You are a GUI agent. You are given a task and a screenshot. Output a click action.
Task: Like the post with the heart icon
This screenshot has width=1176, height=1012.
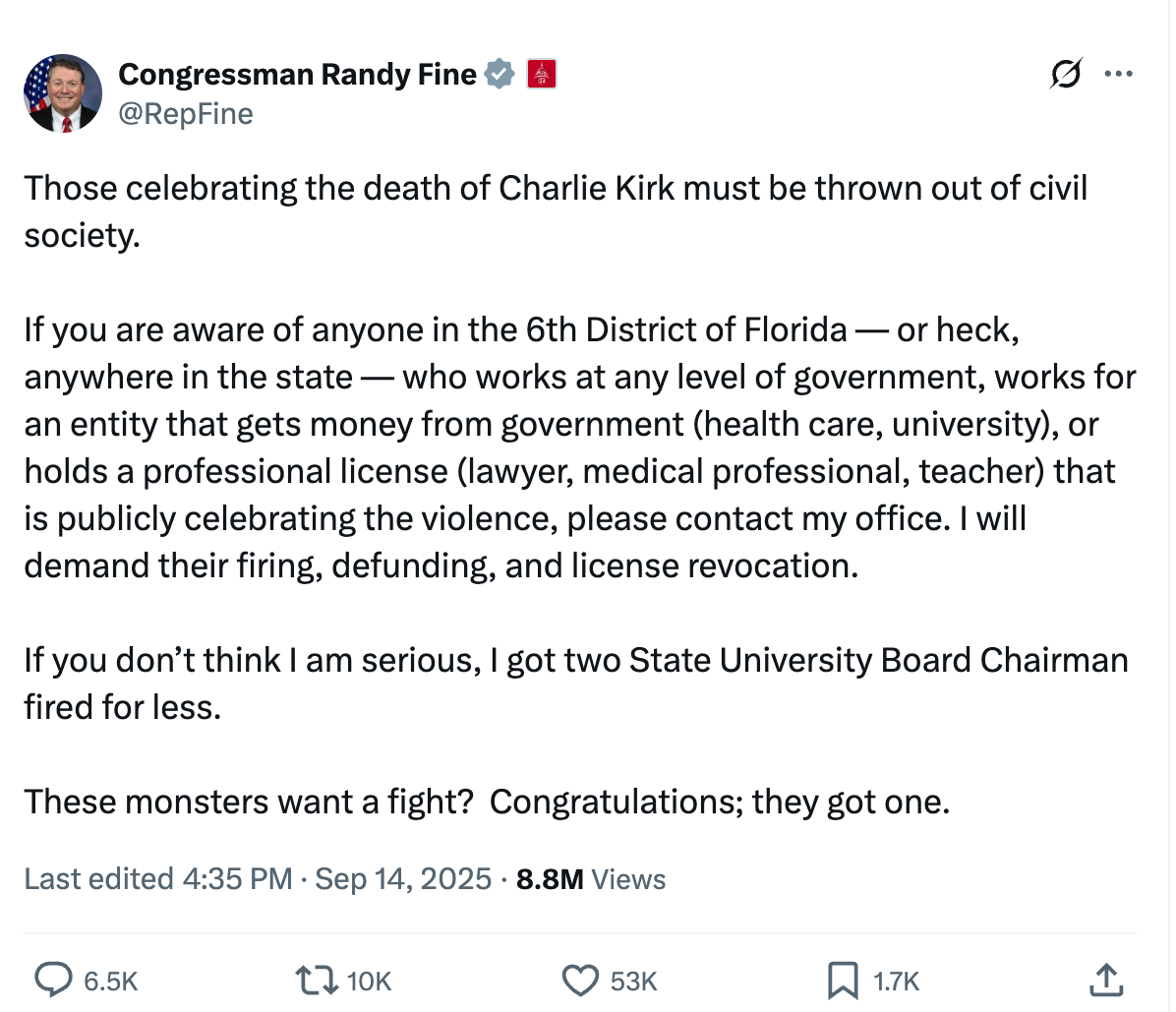click(580, 980)
